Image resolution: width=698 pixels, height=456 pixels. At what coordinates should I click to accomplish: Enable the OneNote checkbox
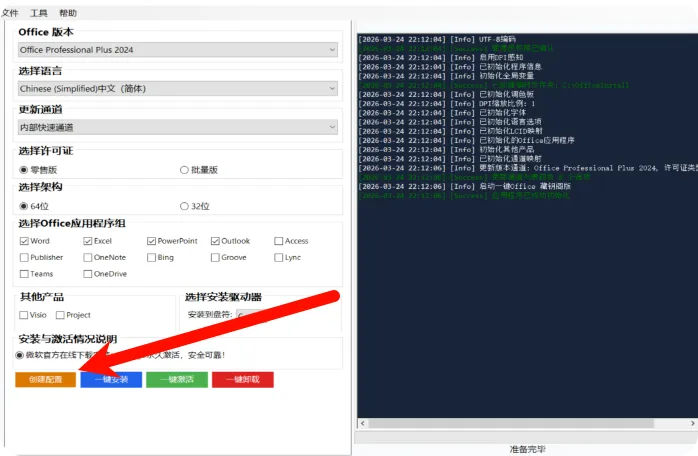tap(88, 257)
